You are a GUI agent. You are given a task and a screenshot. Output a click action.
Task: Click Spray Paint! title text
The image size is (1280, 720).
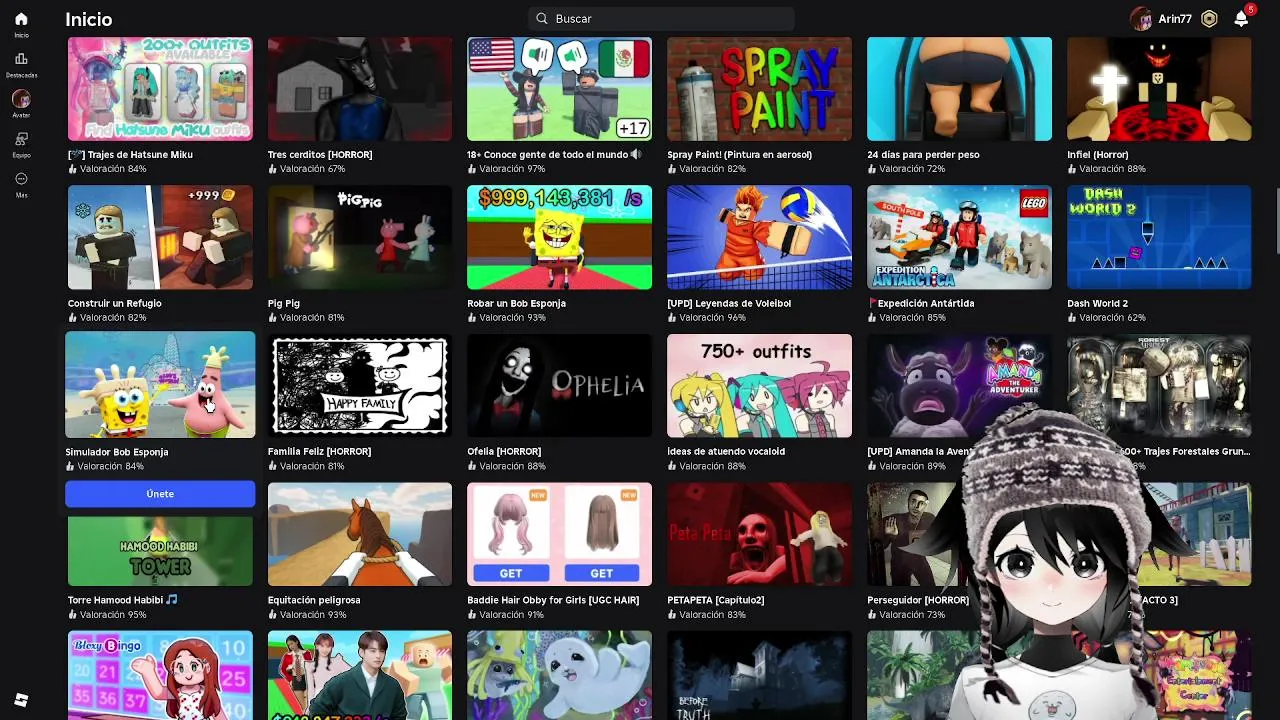(739, 155)
